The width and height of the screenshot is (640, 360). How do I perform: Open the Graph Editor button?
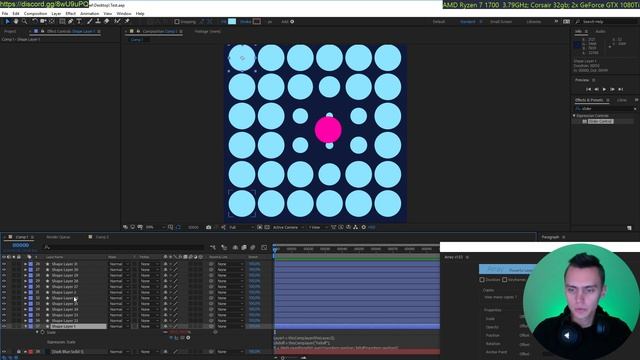coord(264,247)
